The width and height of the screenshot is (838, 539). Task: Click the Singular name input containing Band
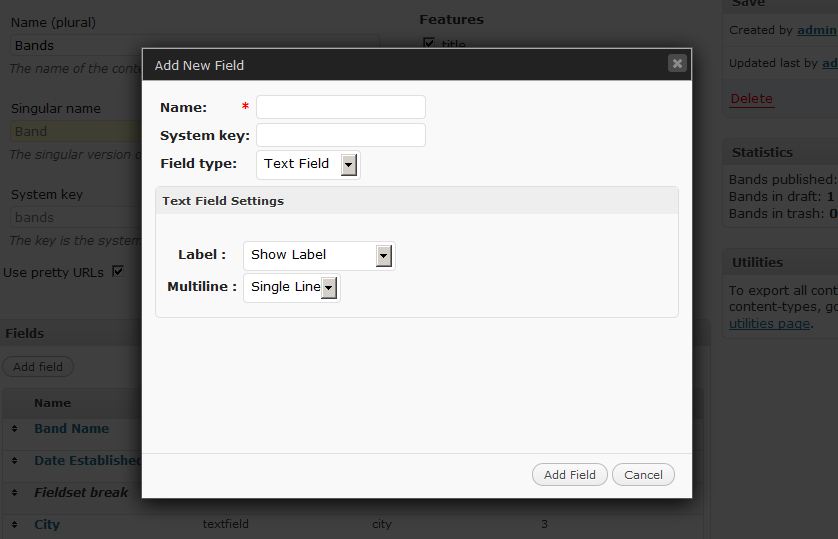point(76,131)
